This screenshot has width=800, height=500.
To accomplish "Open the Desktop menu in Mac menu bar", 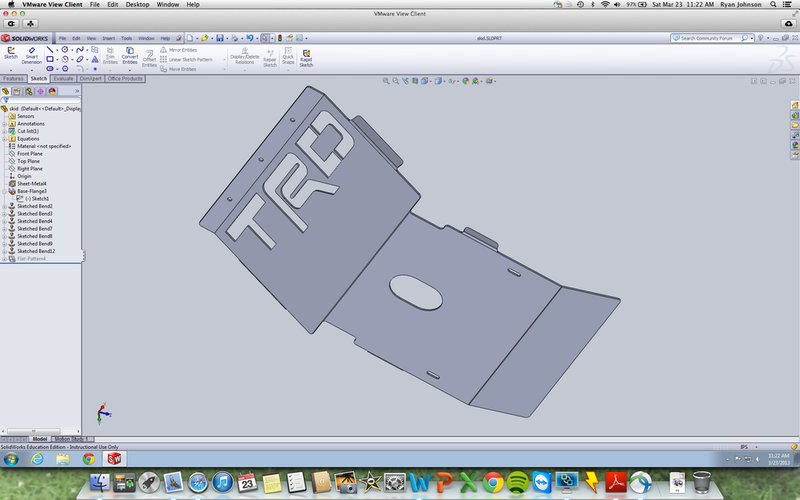I will (x=137, y=4).
